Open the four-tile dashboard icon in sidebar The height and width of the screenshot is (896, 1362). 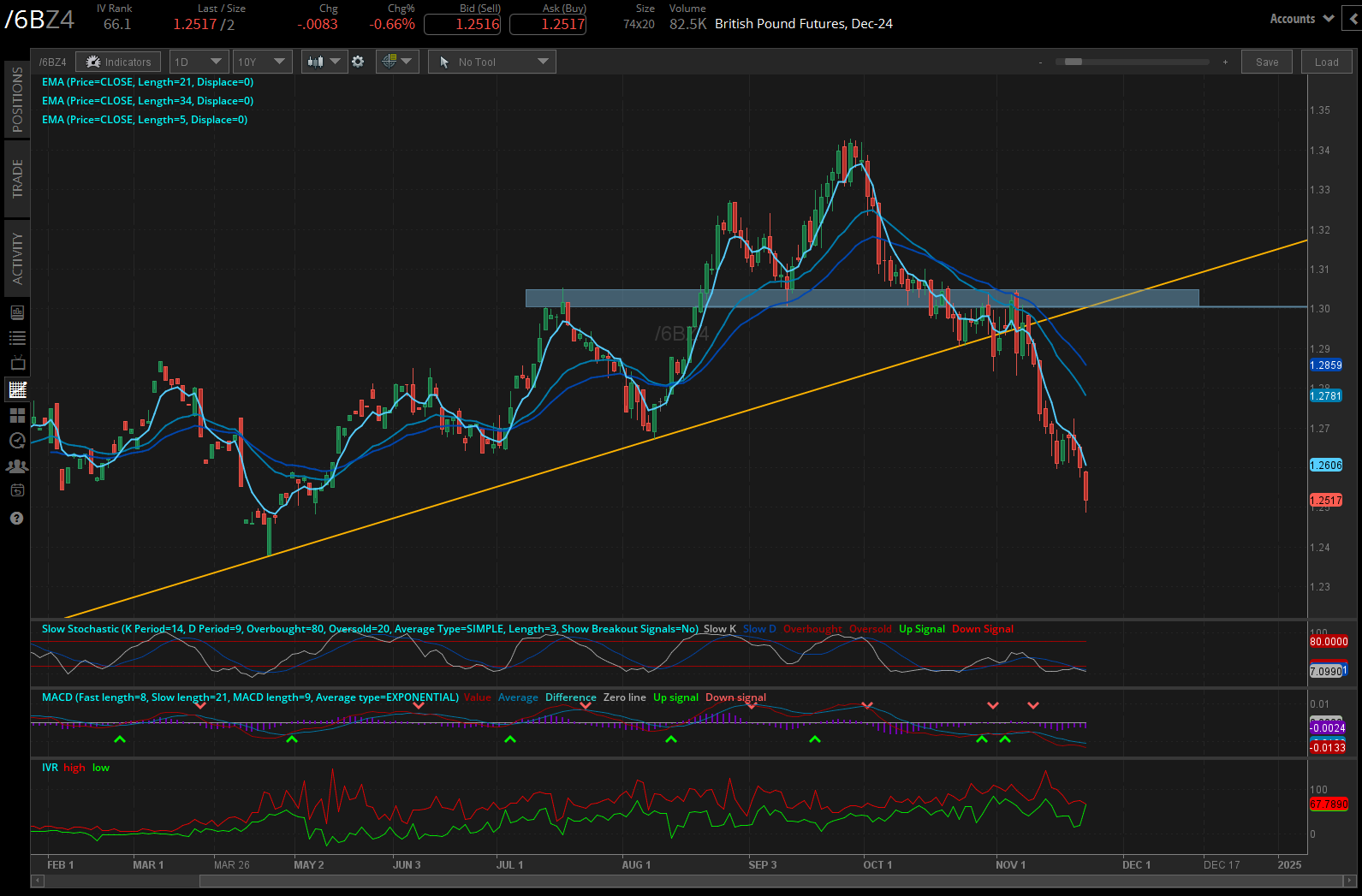pos(17,416)
